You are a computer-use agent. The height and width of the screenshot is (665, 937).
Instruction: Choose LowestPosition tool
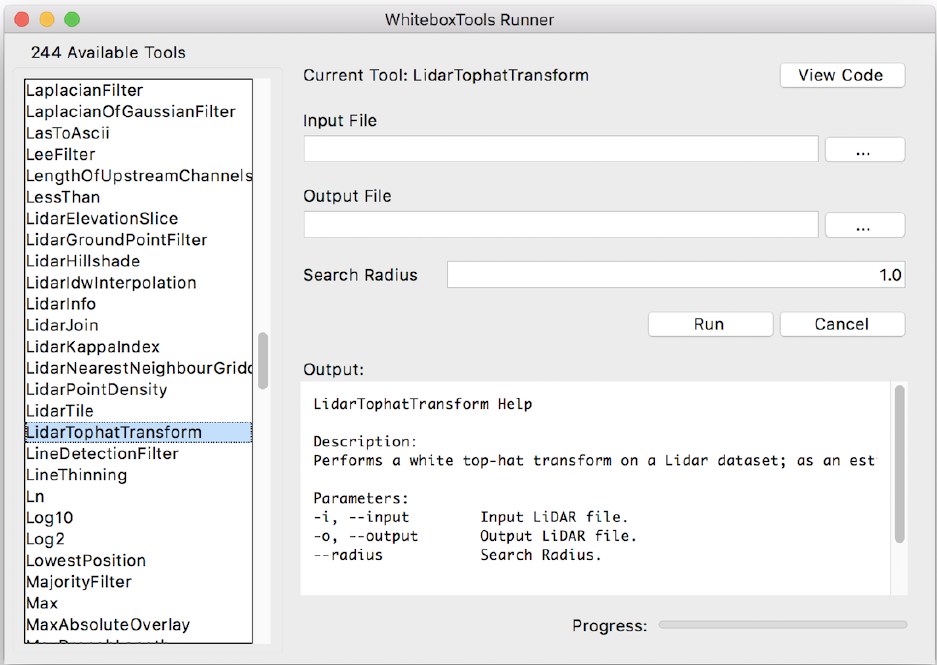click(138, 560)
